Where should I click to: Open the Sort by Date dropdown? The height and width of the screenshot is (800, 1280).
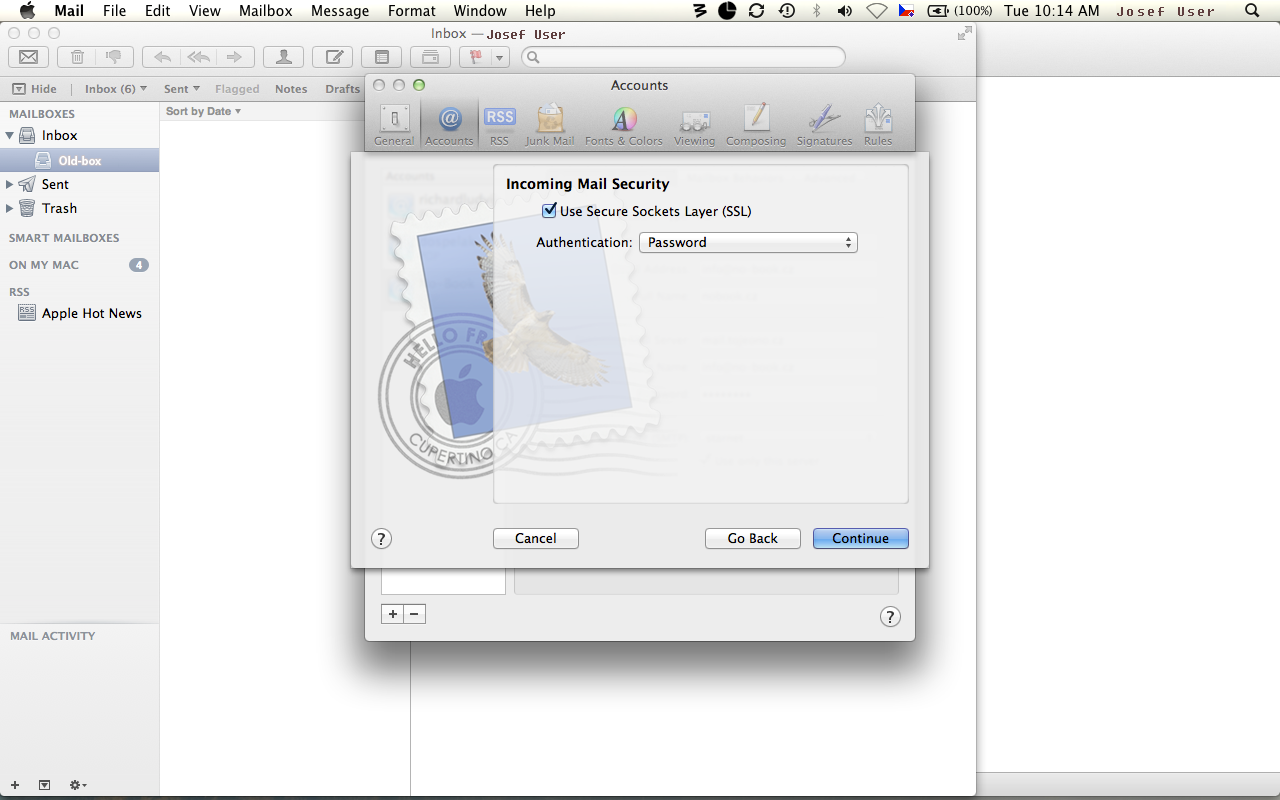click(x=203, y=111)
